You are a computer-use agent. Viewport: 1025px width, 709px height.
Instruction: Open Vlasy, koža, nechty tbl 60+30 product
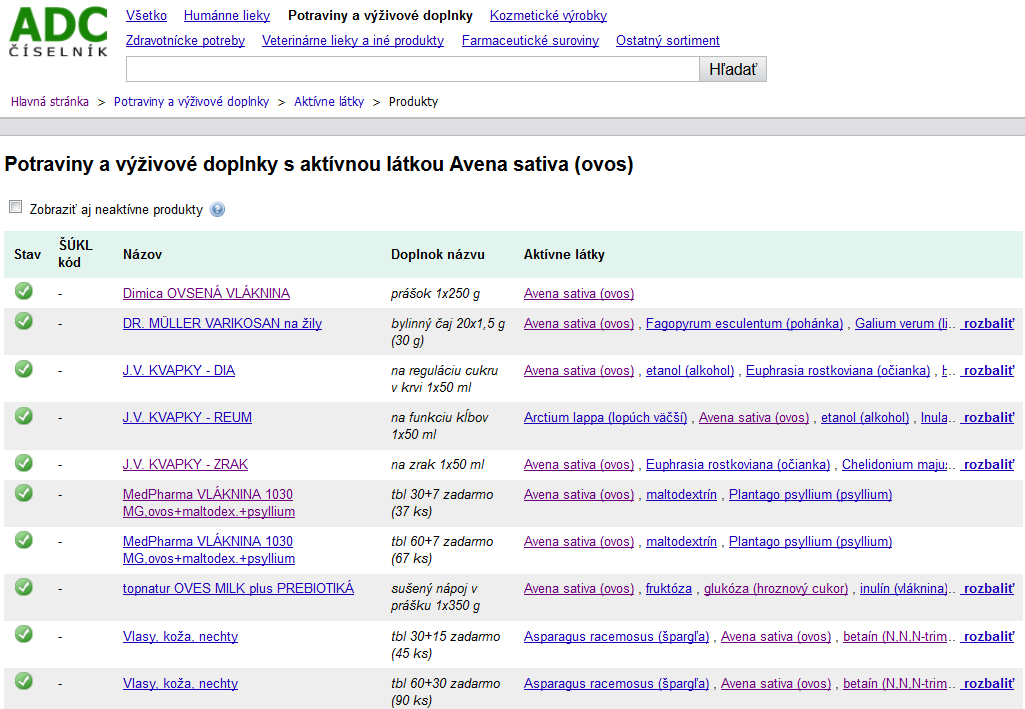(x=180, y=684)
